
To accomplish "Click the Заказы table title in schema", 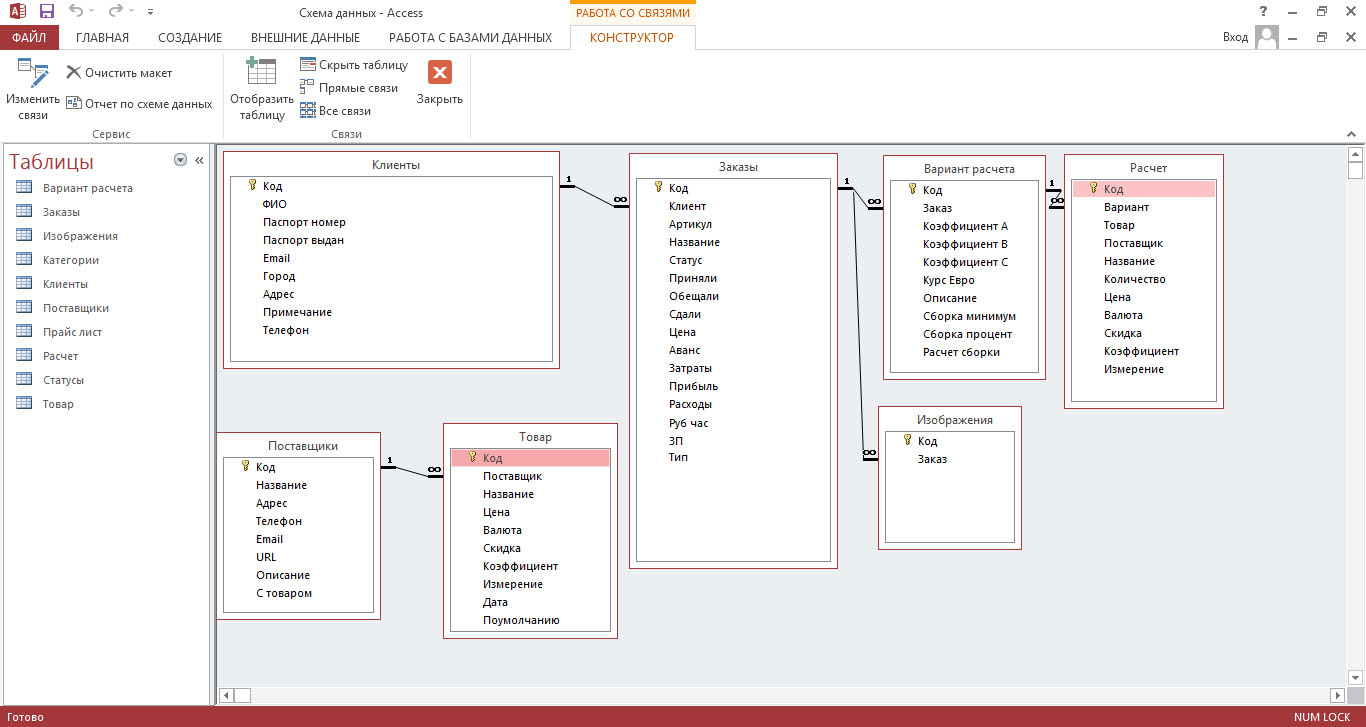I will 738,167.
